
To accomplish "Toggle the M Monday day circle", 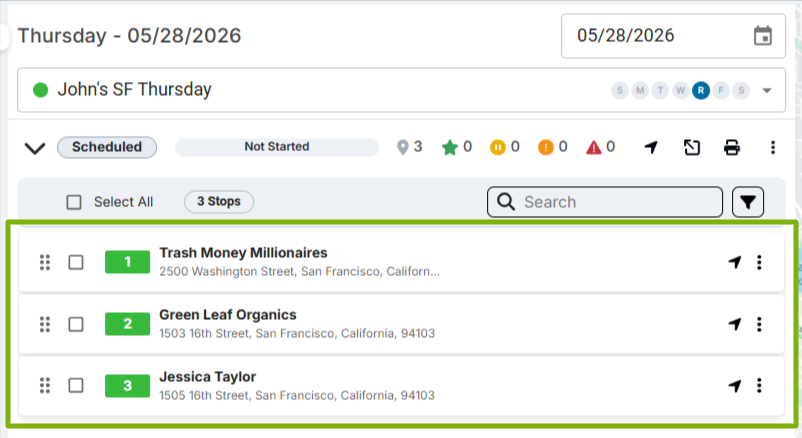I will (640, 91).
